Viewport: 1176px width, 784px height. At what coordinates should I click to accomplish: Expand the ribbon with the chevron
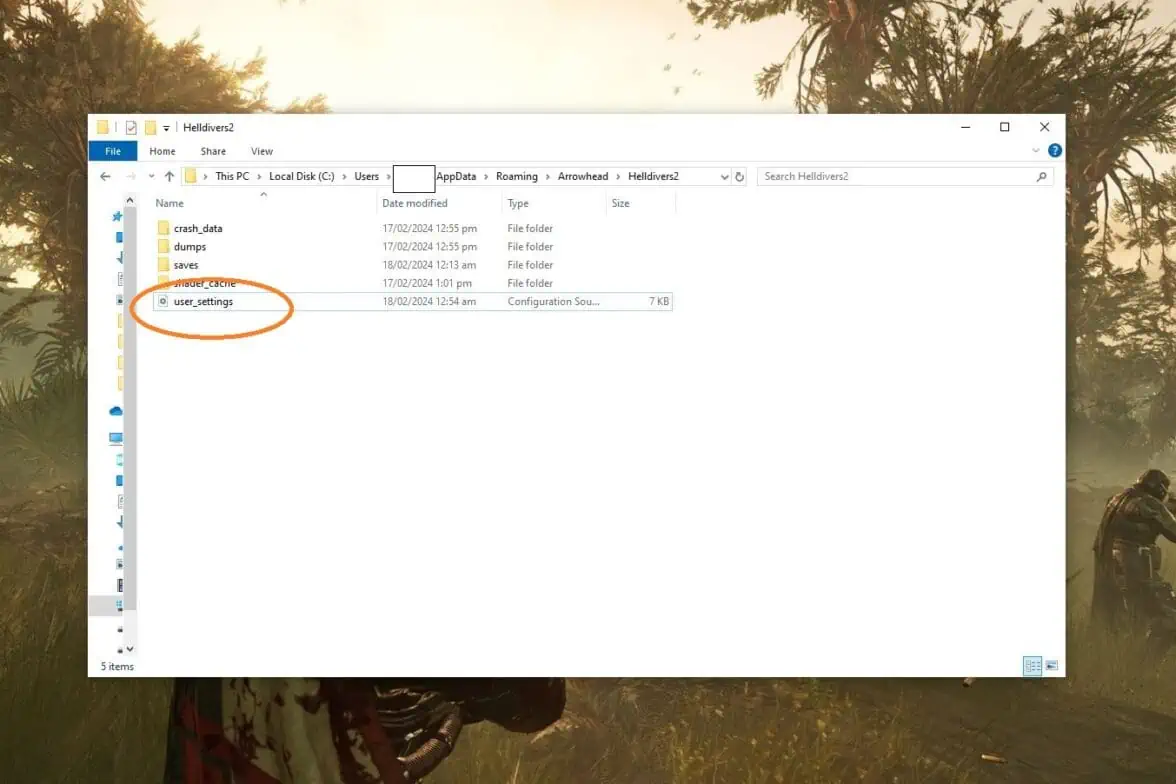(1036, 151)
